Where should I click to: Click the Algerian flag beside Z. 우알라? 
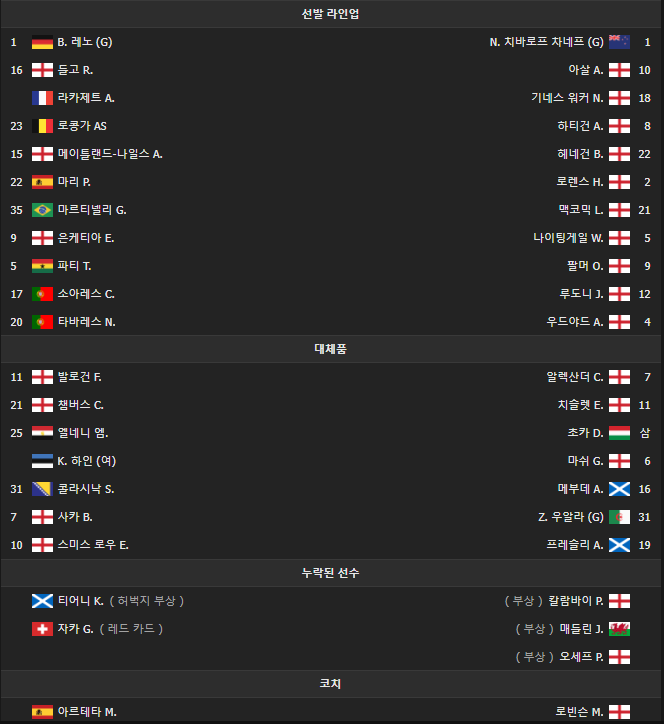point(619,517)
